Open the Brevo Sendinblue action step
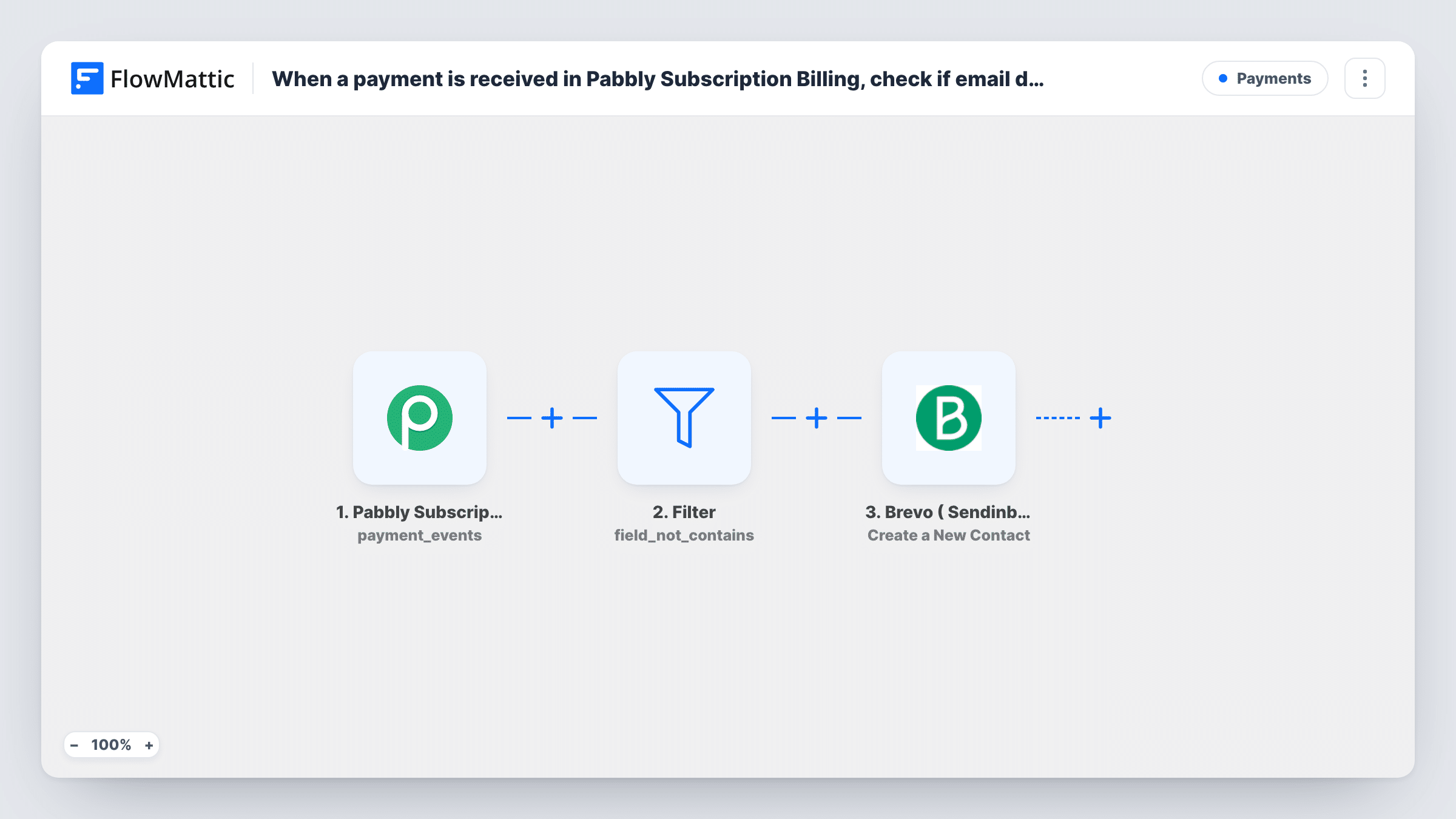Image resolution: width=1456 pixels, height=819 pixels. click(949, 418)
